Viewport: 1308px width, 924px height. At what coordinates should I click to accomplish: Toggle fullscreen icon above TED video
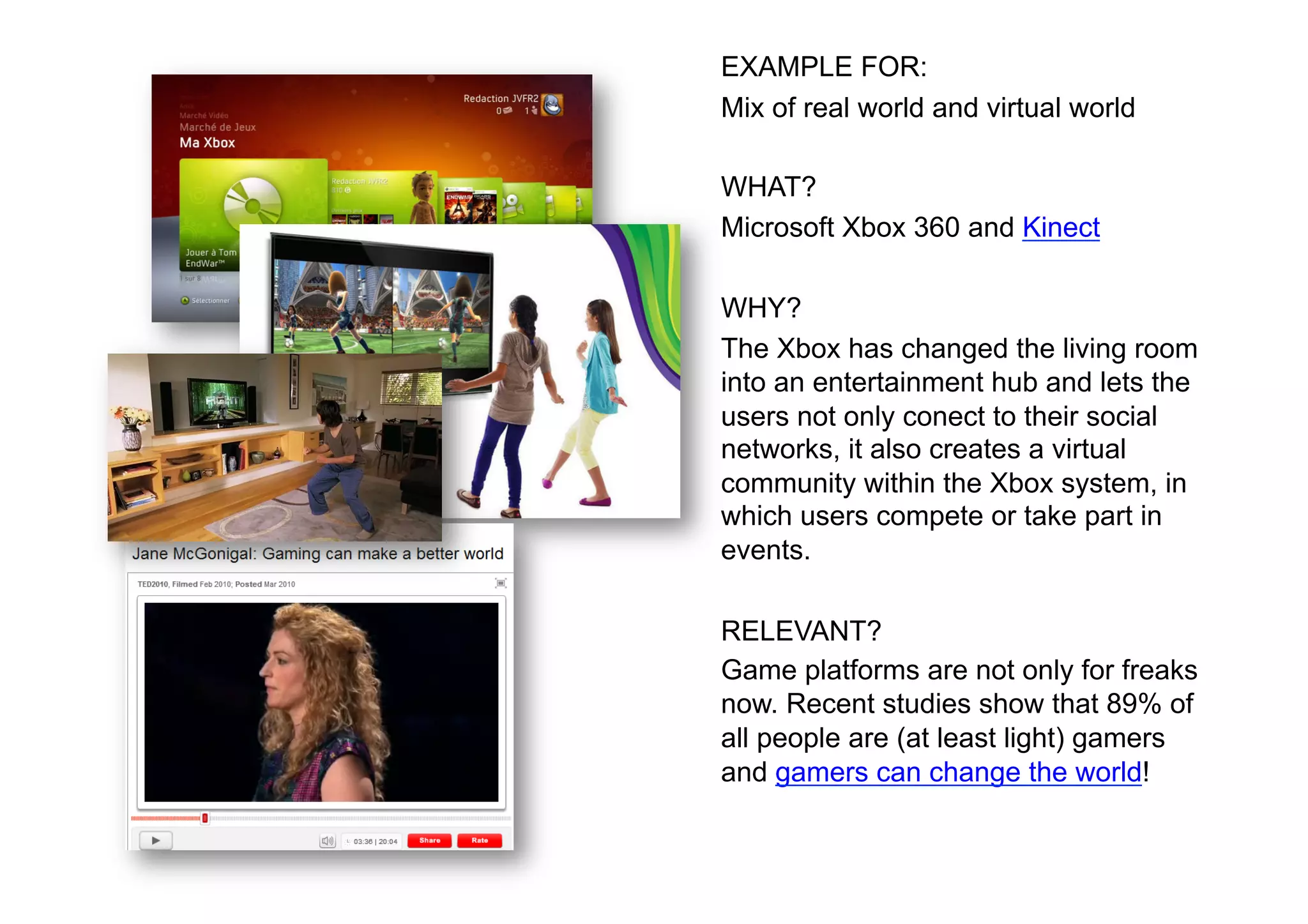501,583
